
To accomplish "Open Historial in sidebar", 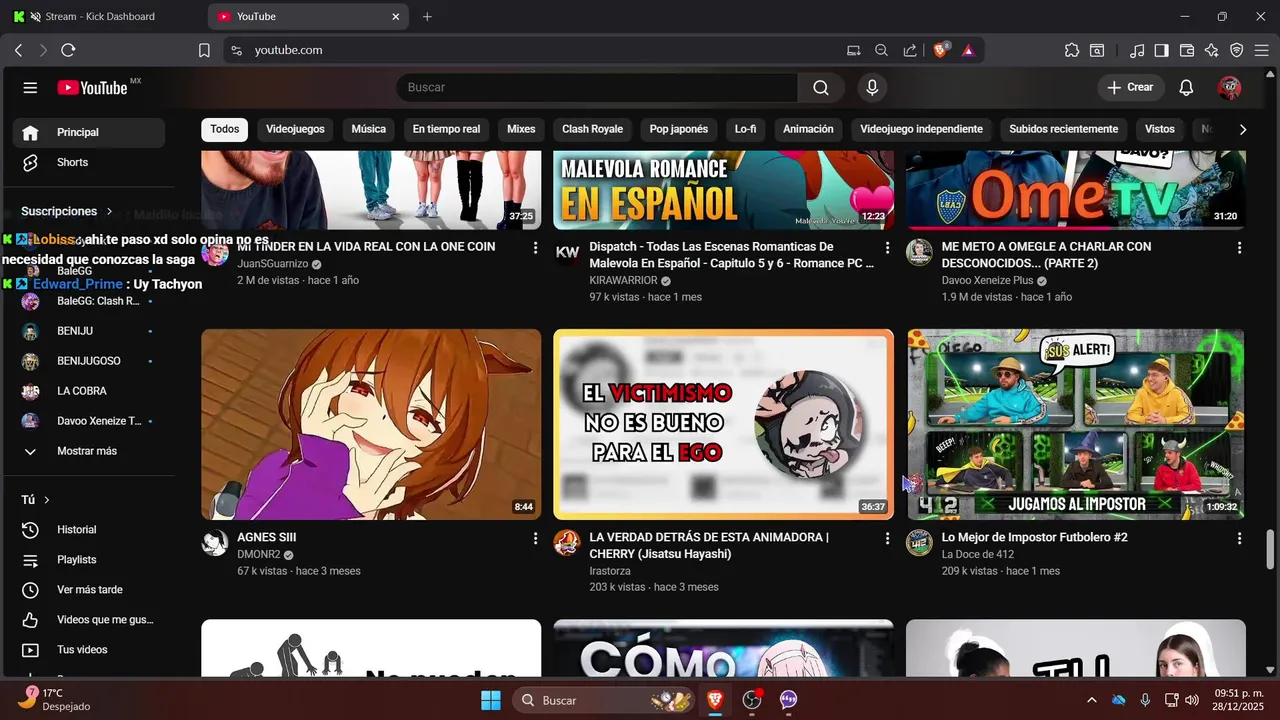I will tap(88, 530).
